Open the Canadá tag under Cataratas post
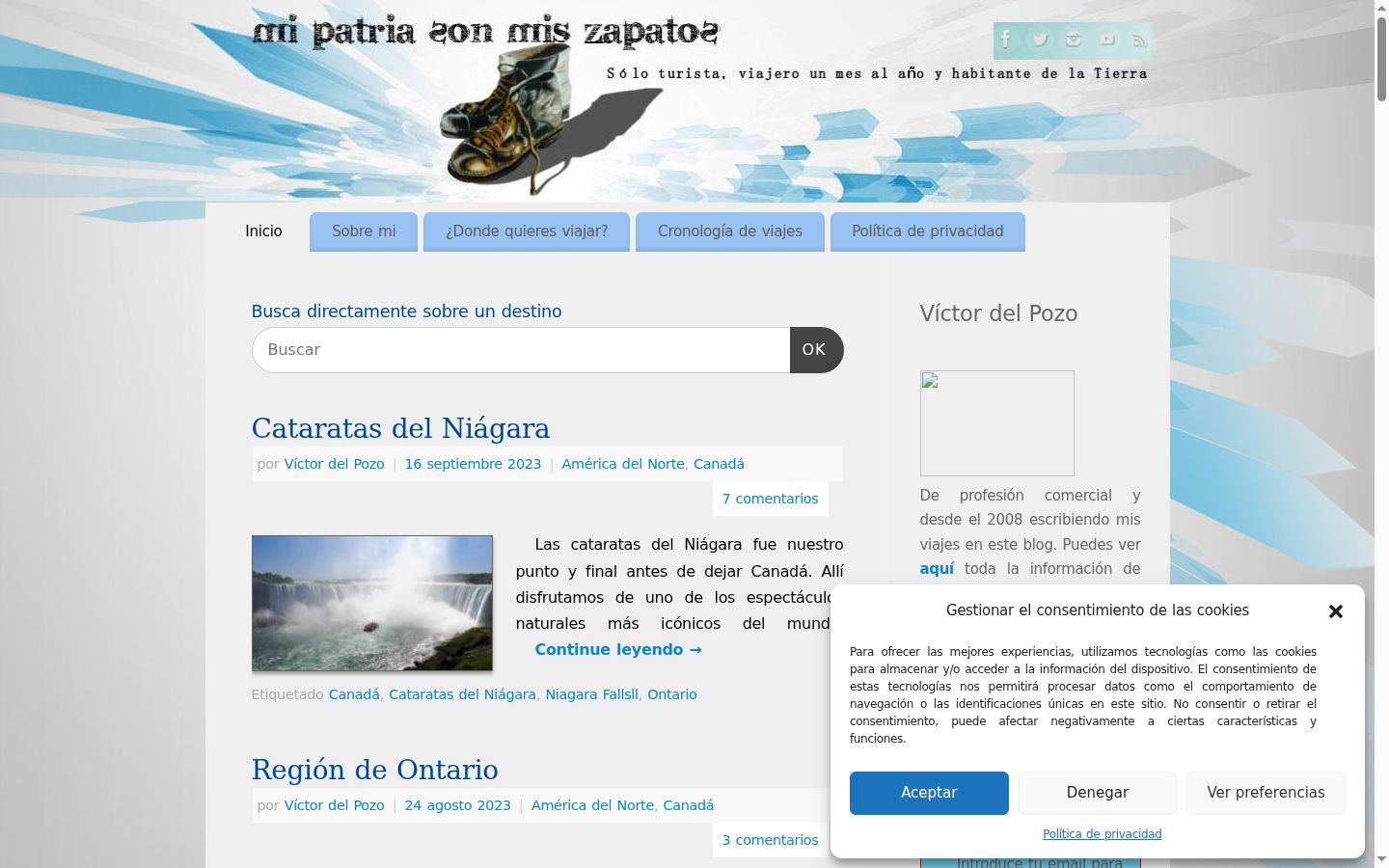This screenshot has width=1389, height=868. click(x=354, y=694)
